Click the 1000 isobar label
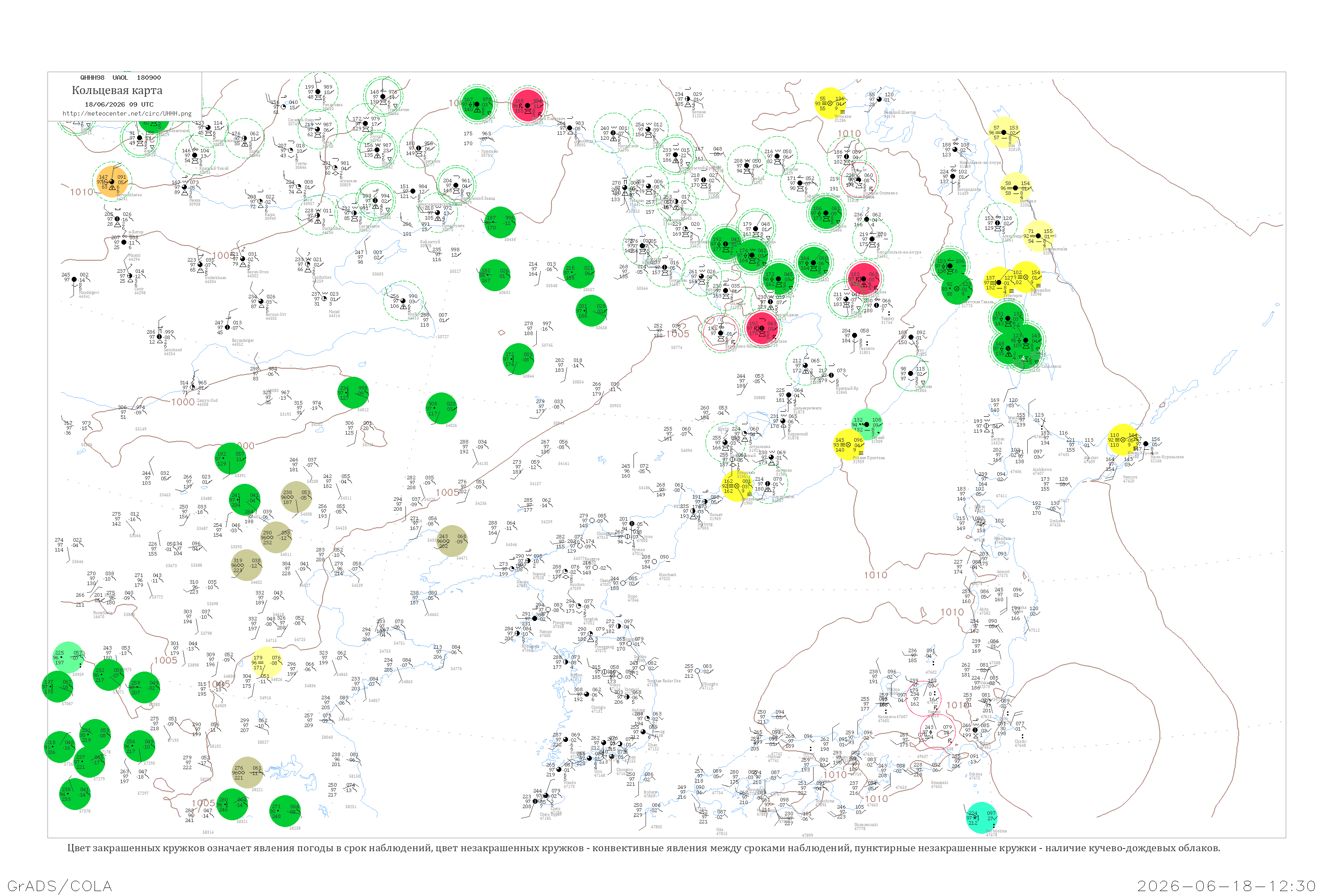 coord(183,402)
